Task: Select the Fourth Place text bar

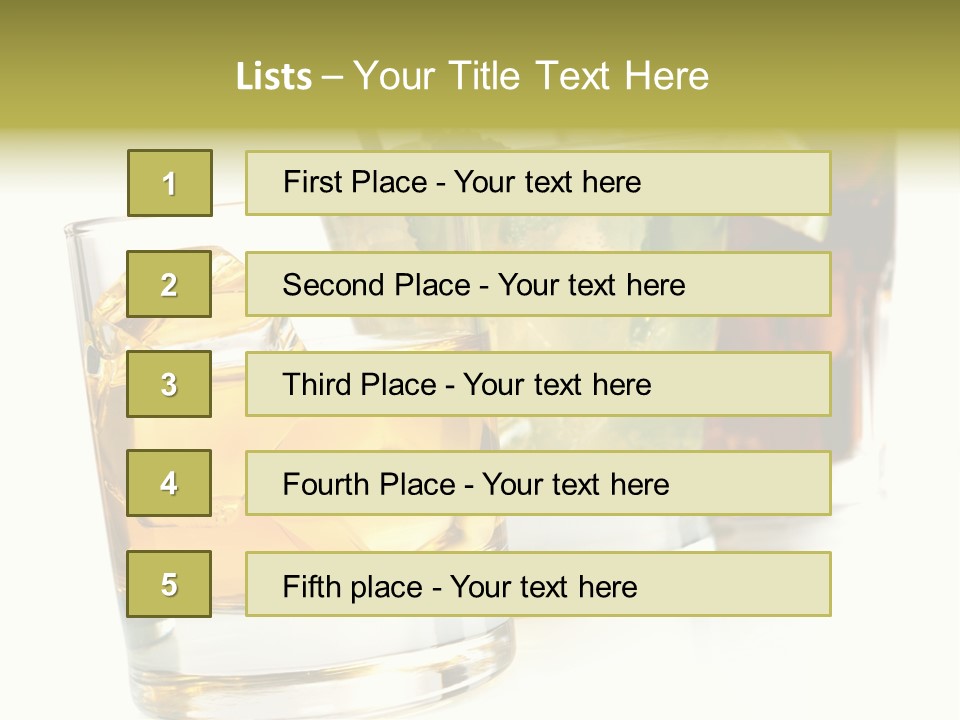Action: (538, 483)
